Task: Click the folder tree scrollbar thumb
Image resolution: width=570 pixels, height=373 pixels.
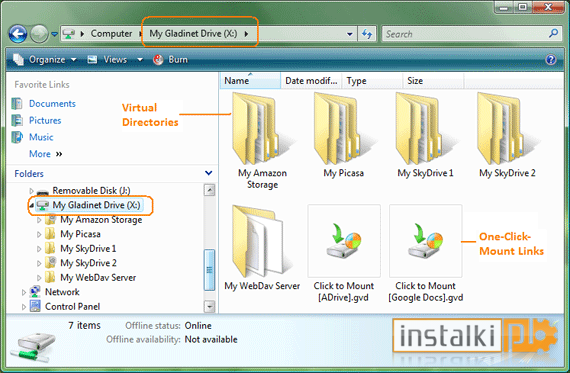Action: (x=209, y=270)
